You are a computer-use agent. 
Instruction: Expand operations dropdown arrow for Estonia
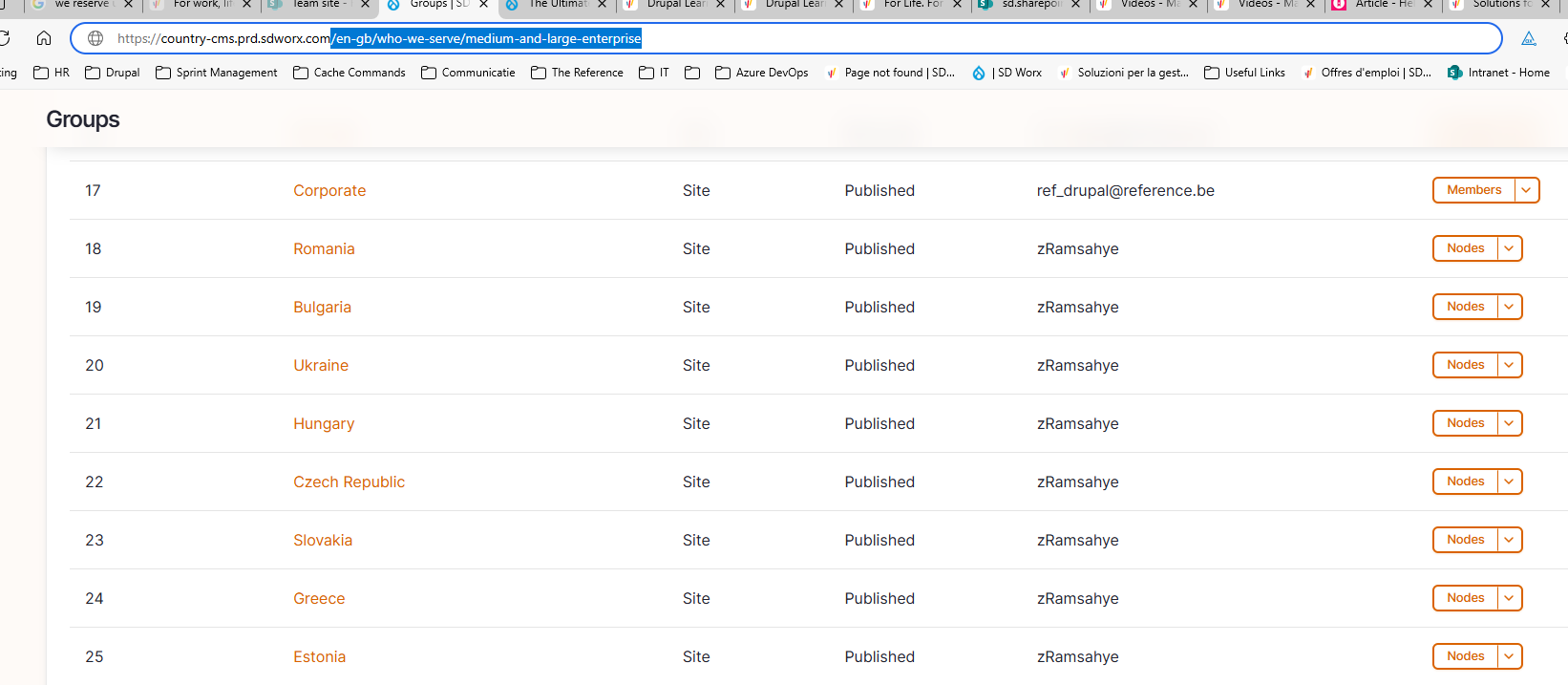click(x=1510, y=656)
